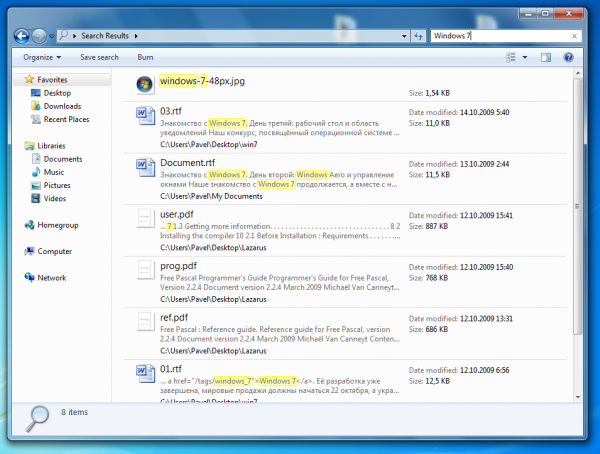Click the Network icon
The height and width of the screenshot is (454, 600).
(29, 277)
